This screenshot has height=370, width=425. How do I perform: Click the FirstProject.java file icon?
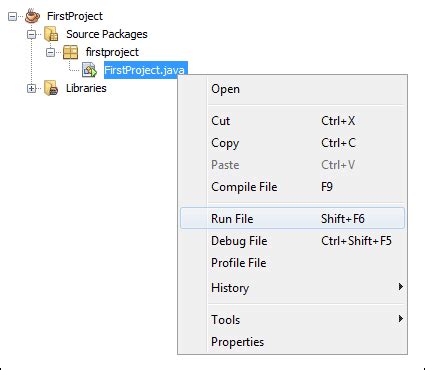(x=89, y=70)
